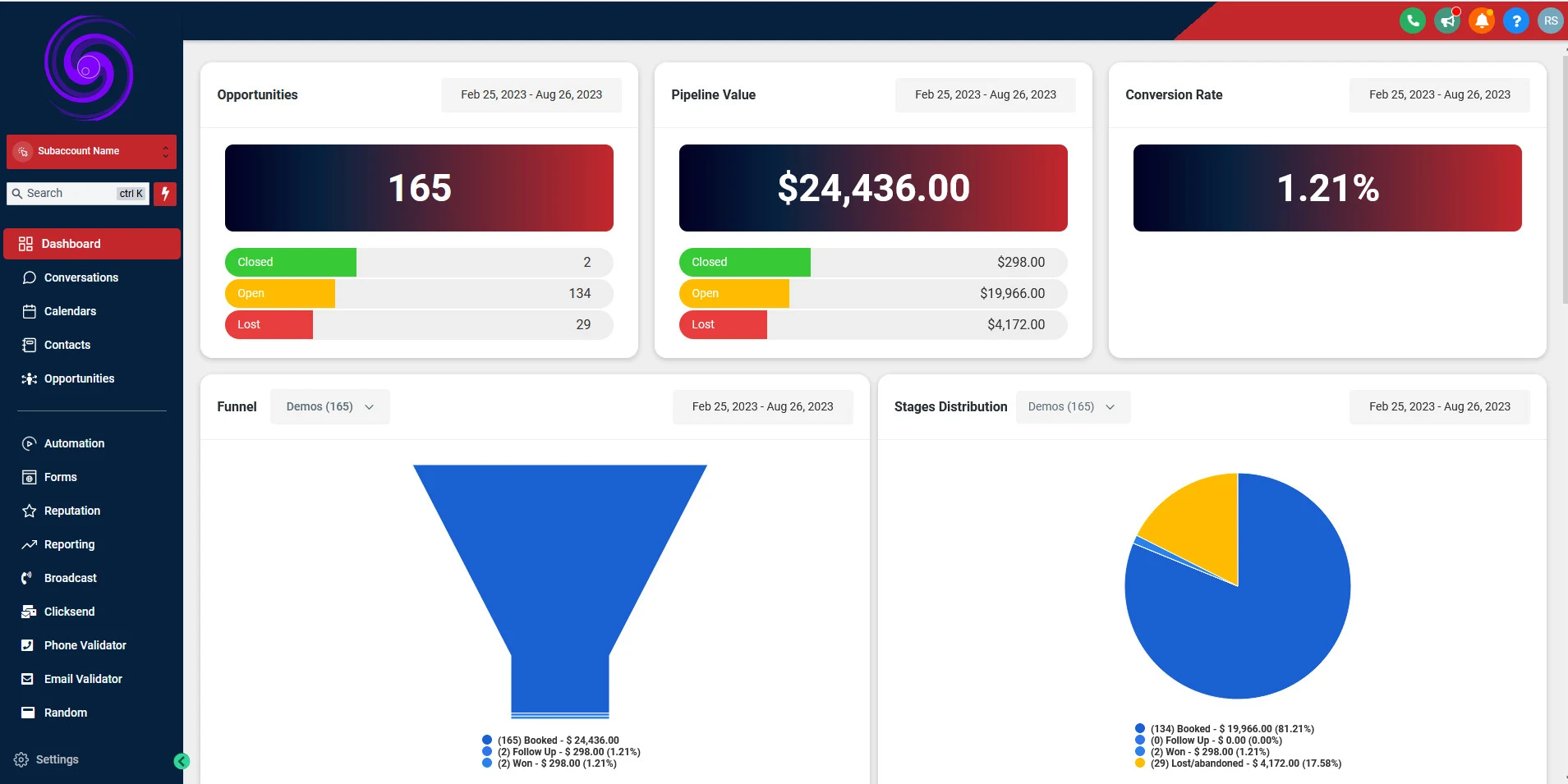Expand Stages Distribution Demos (165) dropdown
The image size is (1568, 784).
pyautogui.click(x=1073, y=406)
